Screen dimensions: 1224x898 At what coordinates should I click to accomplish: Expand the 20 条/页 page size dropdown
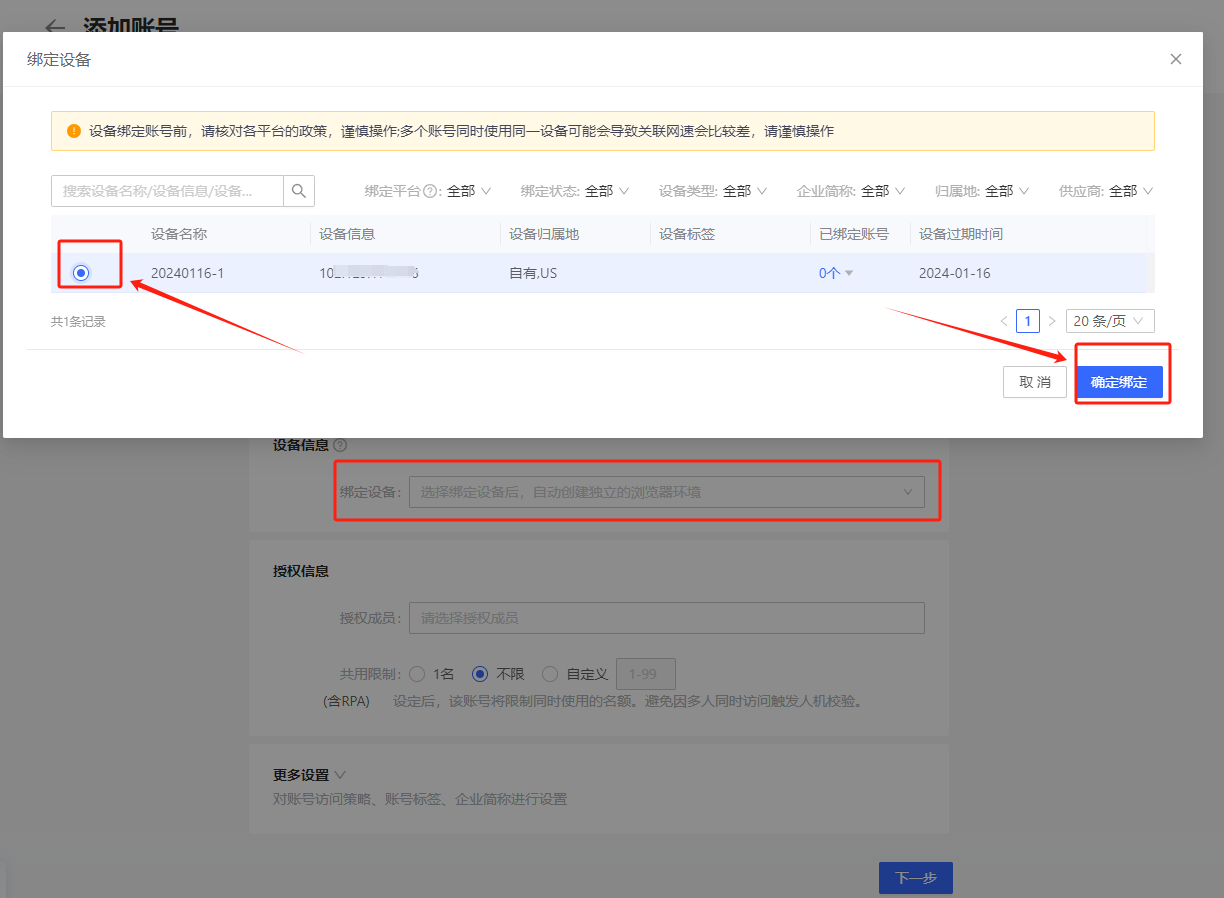[x=1110, y=321]
